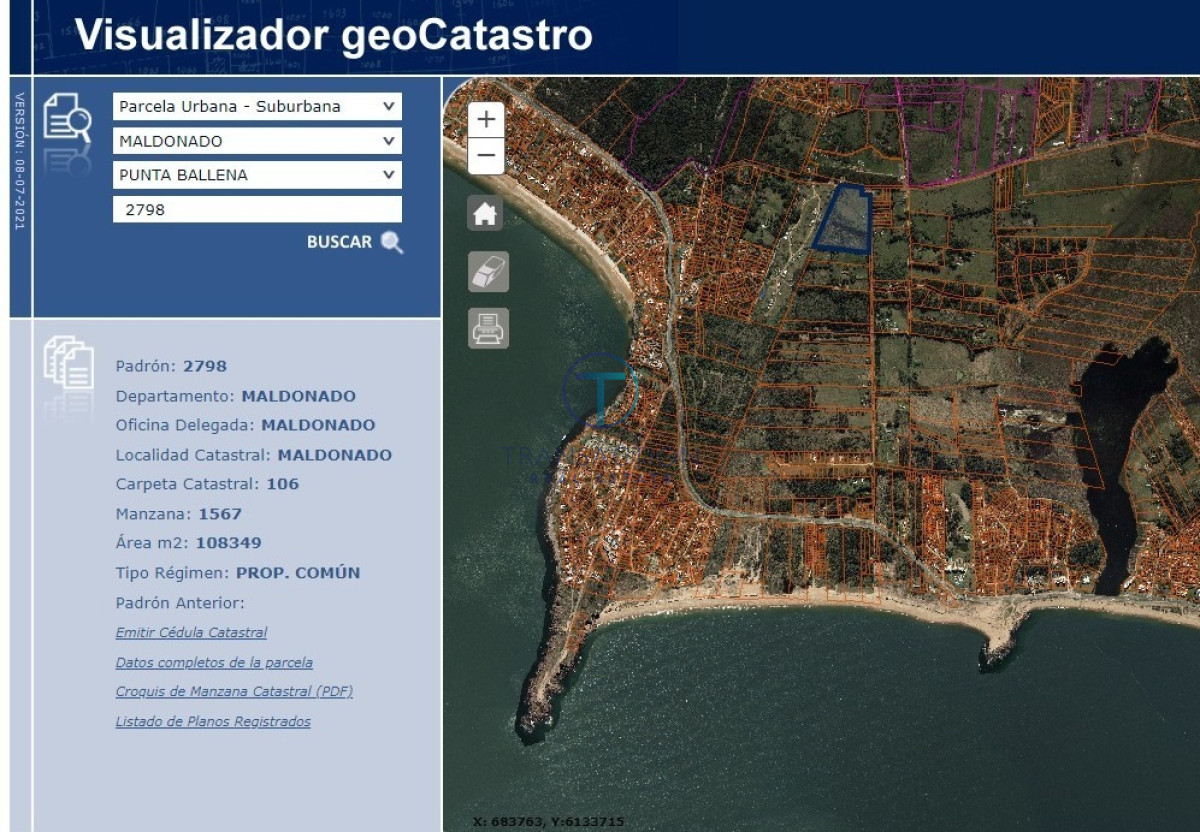Open Emitir Cédula Catastral link
The height and width of the screenshot is (832, 1200).
(x=191, y=632)
